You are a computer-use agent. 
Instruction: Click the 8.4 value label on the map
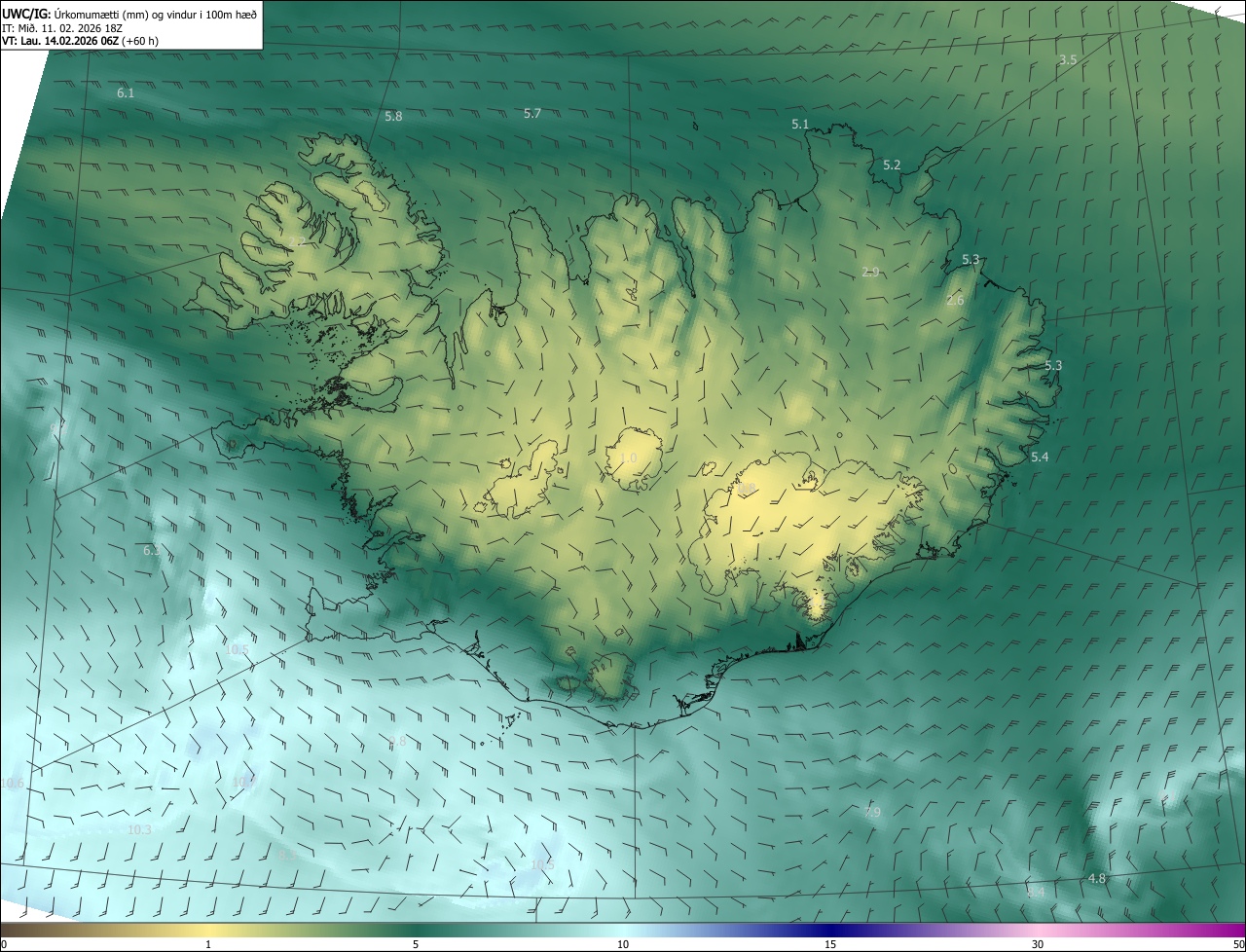pos(1036,893)
